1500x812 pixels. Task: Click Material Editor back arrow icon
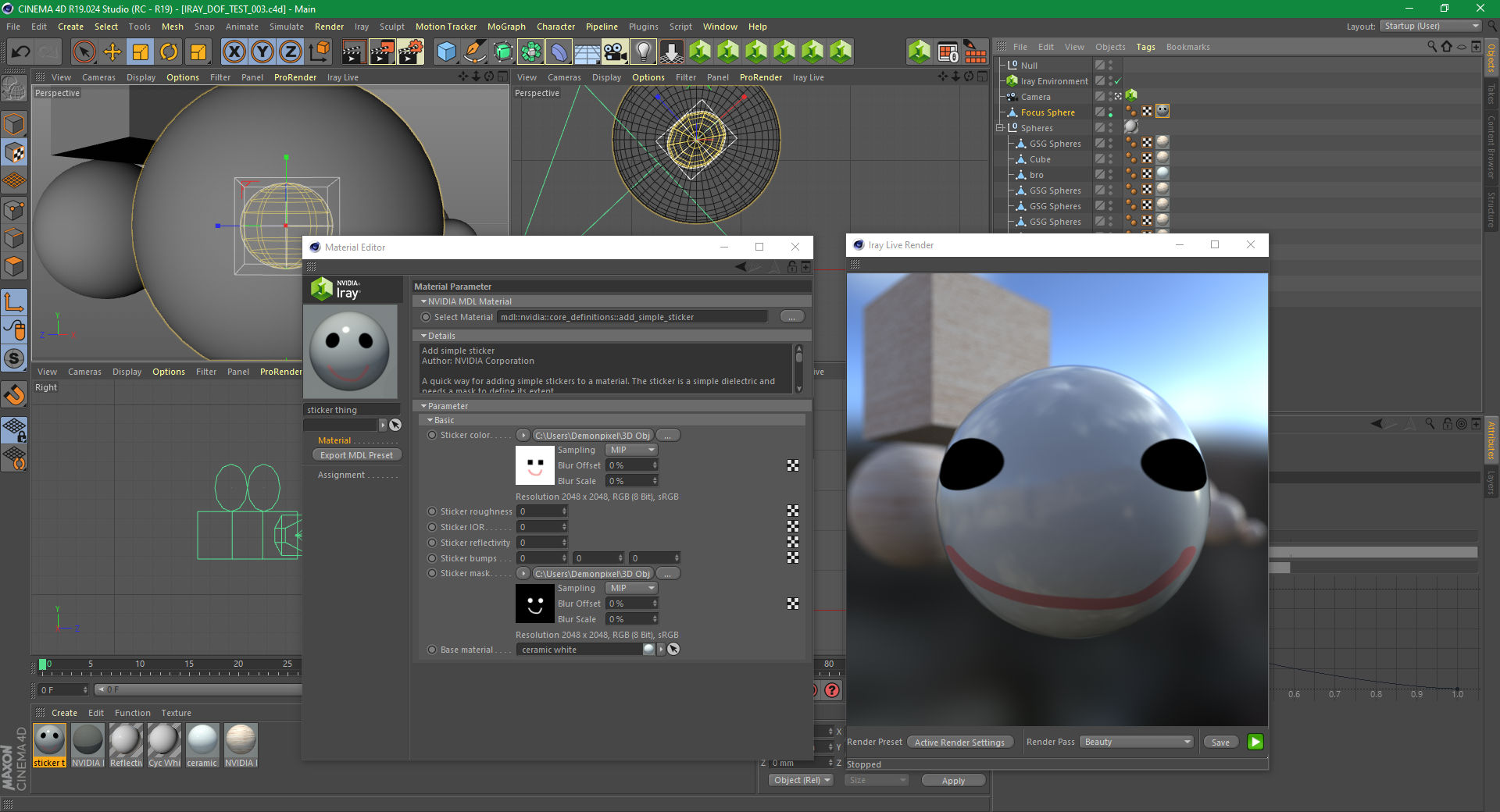[741, 267]
